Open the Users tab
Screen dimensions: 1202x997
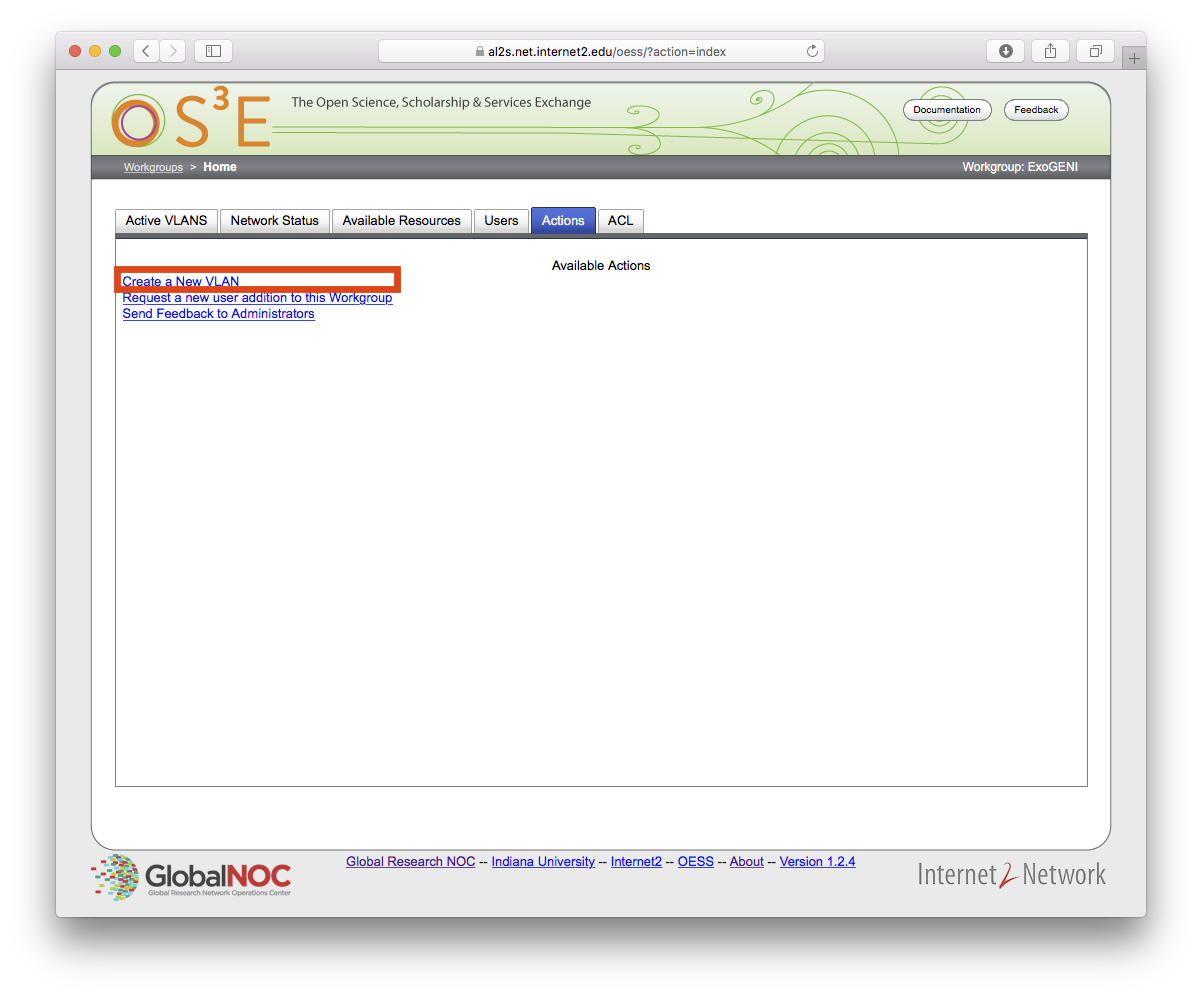coord(501,221)
